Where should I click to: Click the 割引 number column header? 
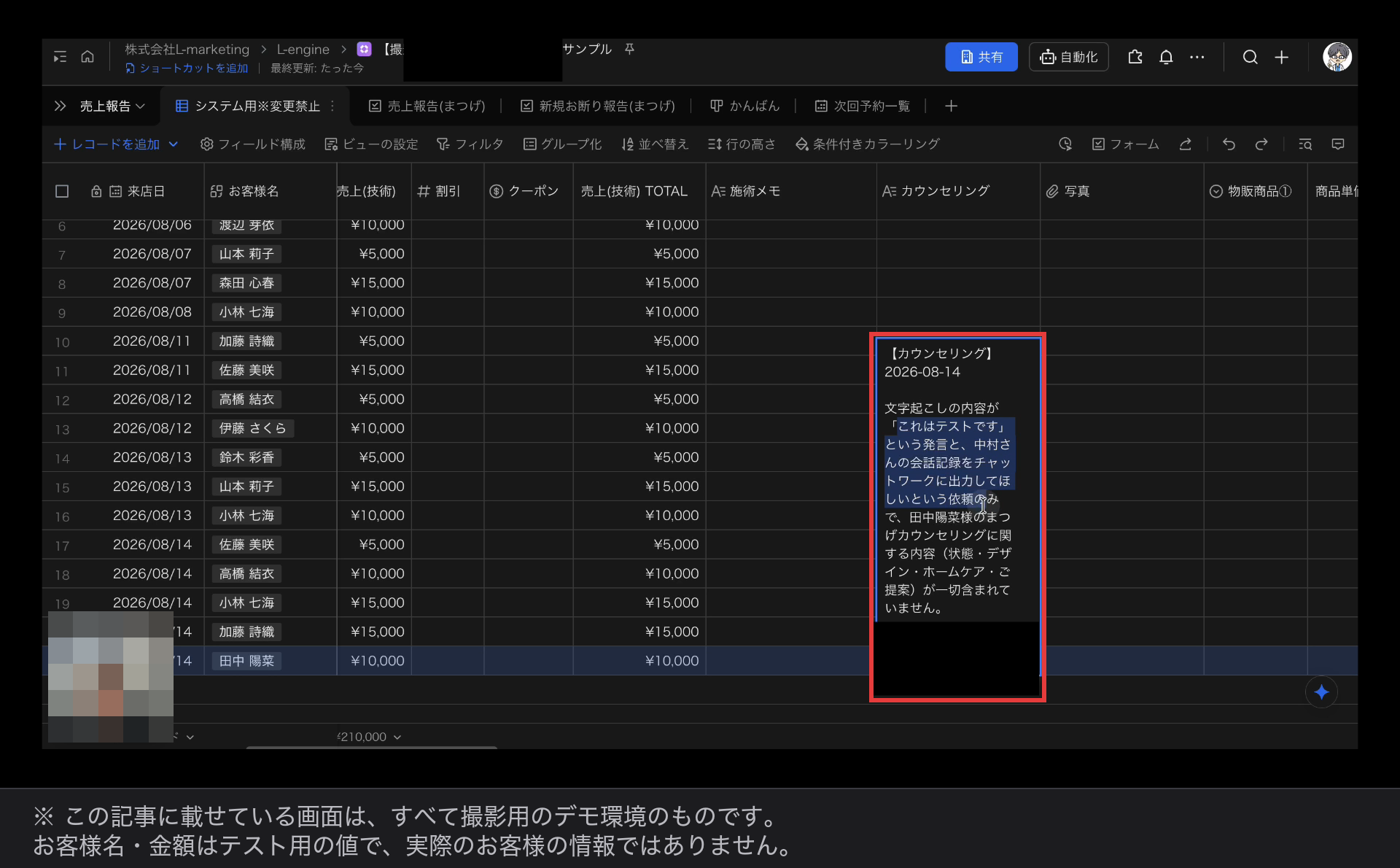pos(448,191)
